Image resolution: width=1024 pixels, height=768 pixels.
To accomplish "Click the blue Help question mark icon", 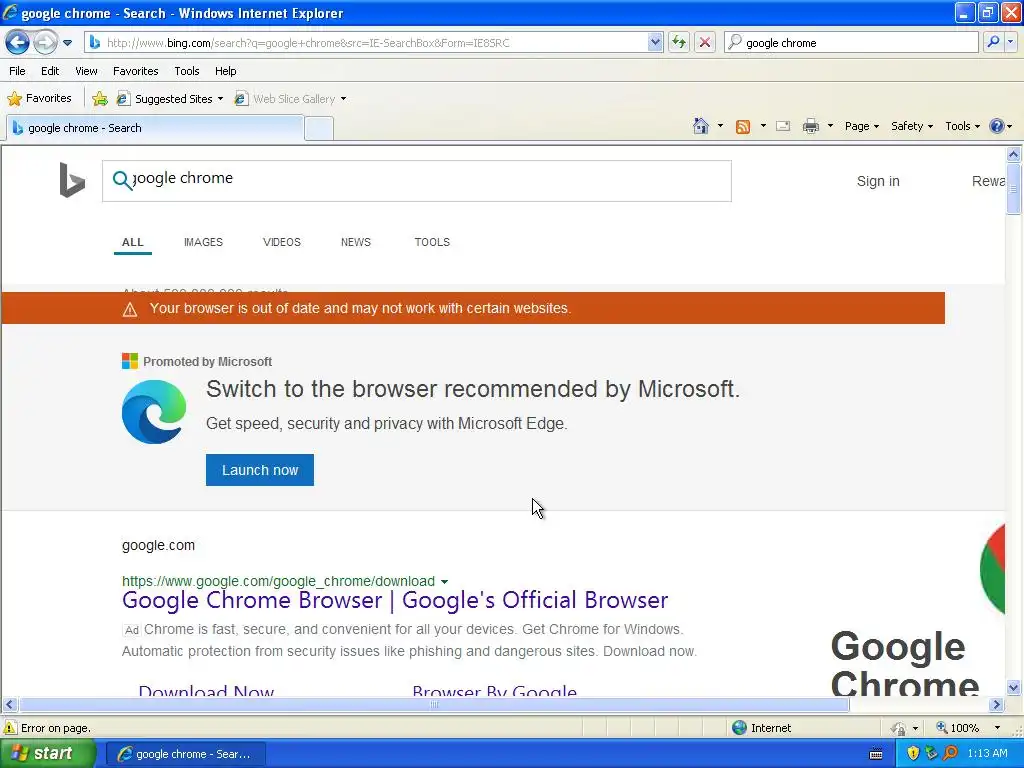I will pyautogui.click(x=997, y=126).
